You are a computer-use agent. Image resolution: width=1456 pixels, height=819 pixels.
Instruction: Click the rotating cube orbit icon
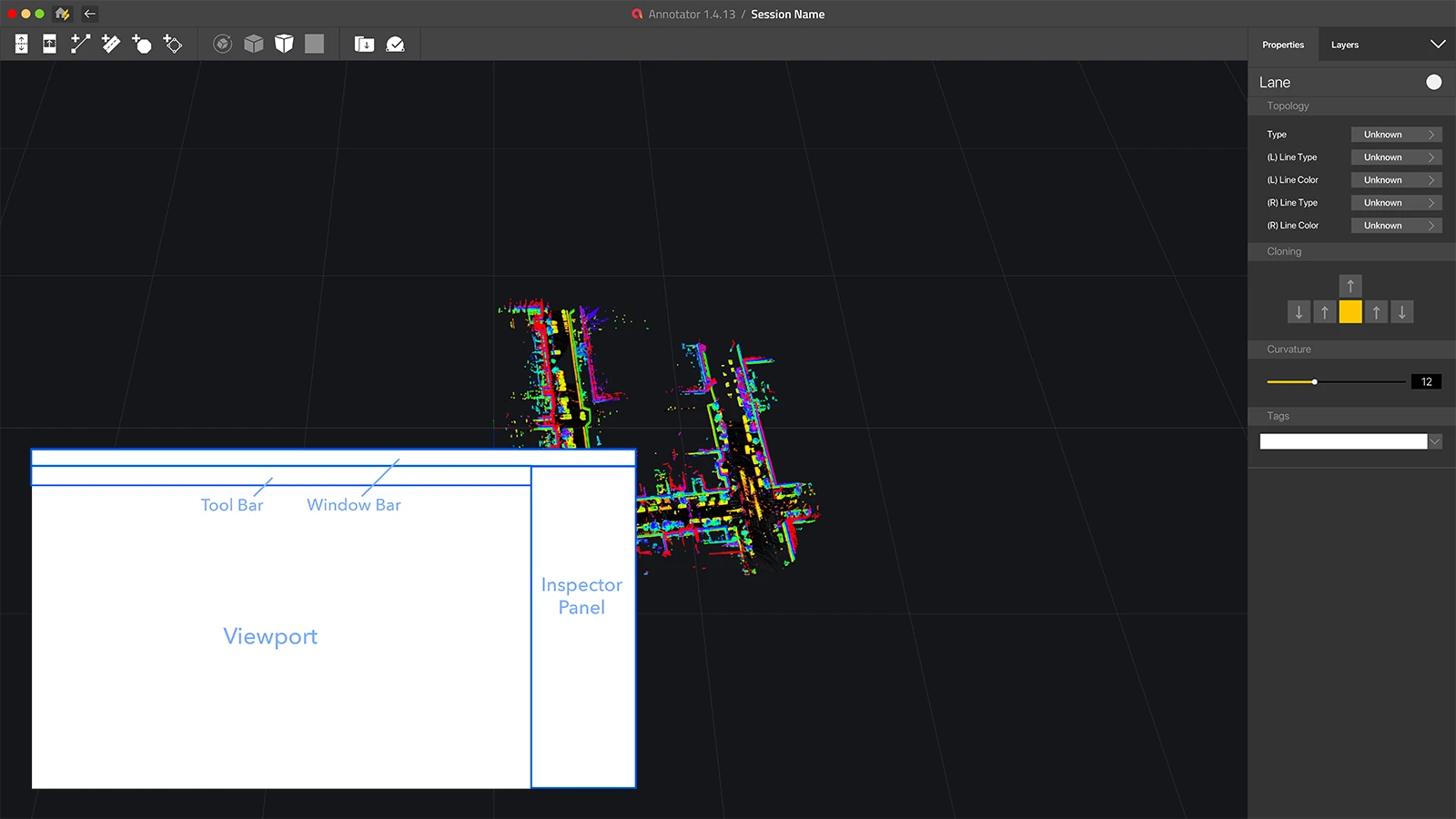223,44
